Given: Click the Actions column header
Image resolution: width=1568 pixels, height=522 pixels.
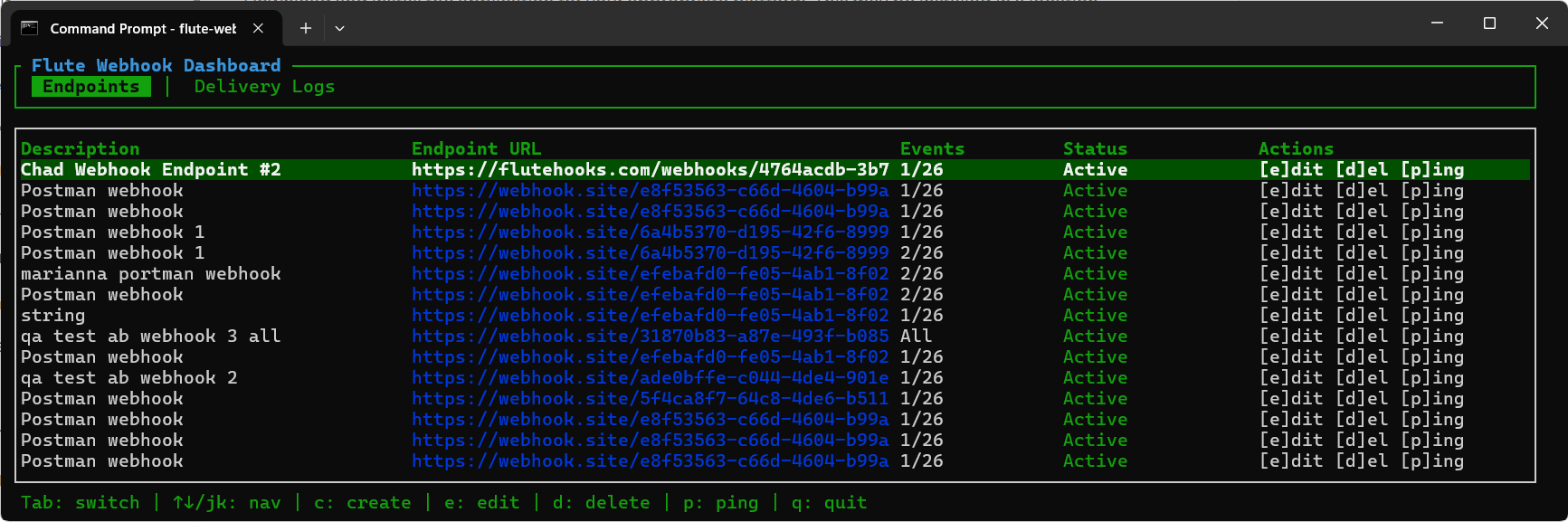Looking at the screenshot, I should coord(1296,149).
